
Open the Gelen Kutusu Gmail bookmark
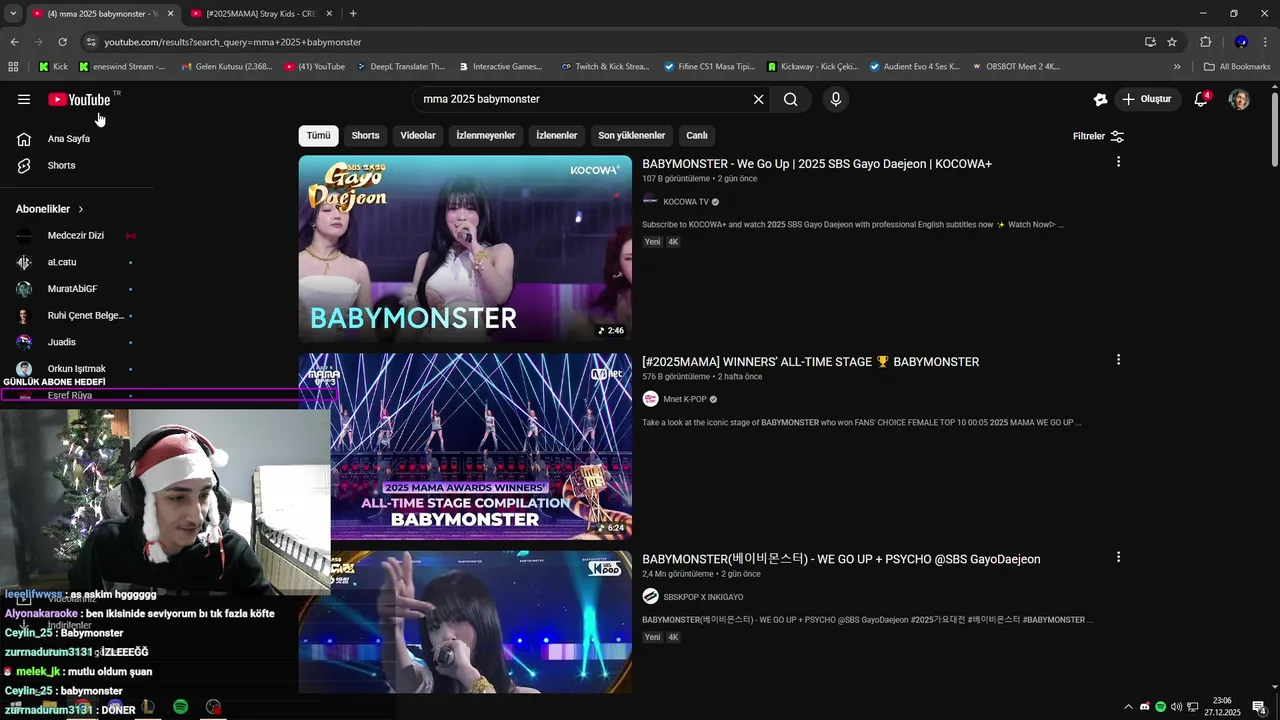pos(226,67)
